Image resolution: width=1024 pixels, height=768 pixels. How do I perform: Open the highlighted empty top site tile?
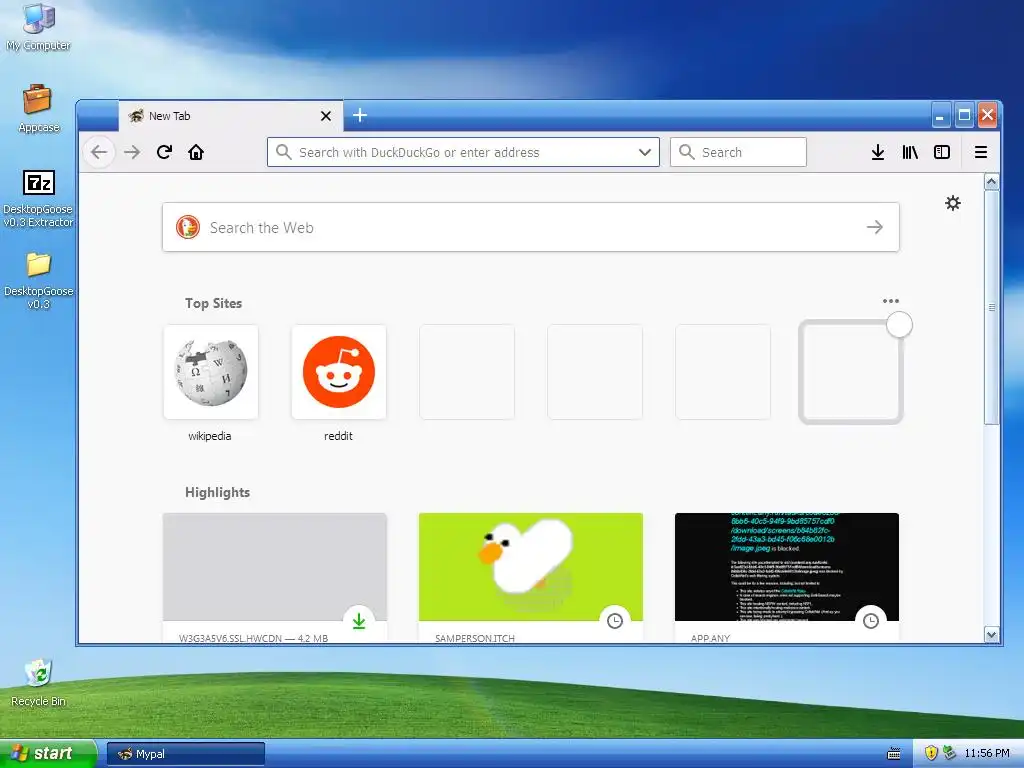pyautogui.click(x=850, y=372)
